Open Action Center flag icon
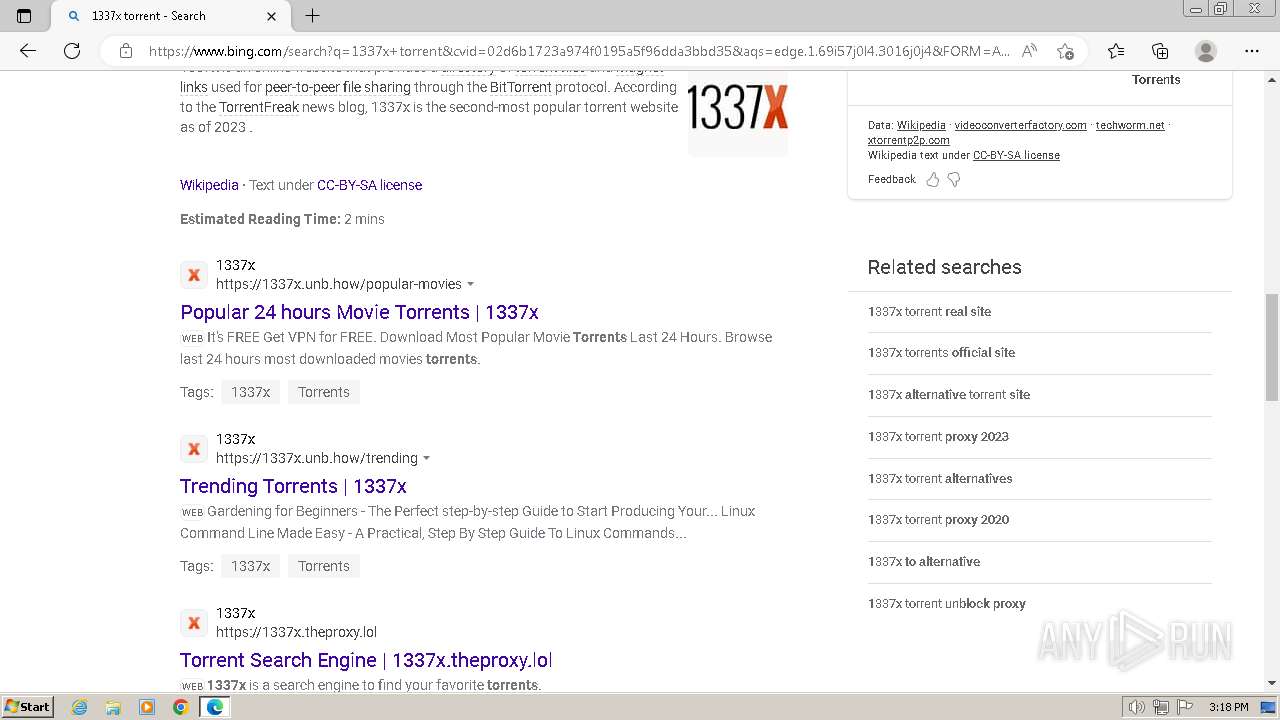Viewport: 1280px width, 720px height. pyautogui.click(x=1185, y=707)
